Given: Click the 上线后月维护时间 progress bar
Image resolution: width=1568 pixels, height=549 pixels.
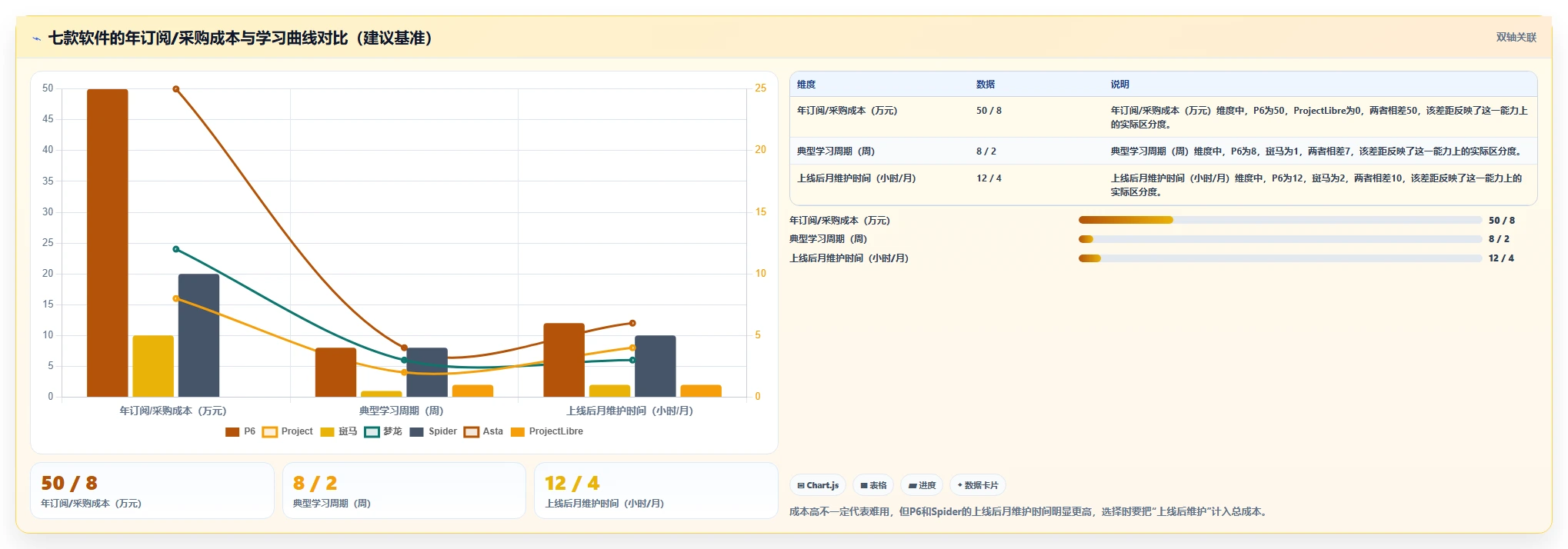Looking at the screenshot, I should pyautogui.click(x=1280, y=258).
